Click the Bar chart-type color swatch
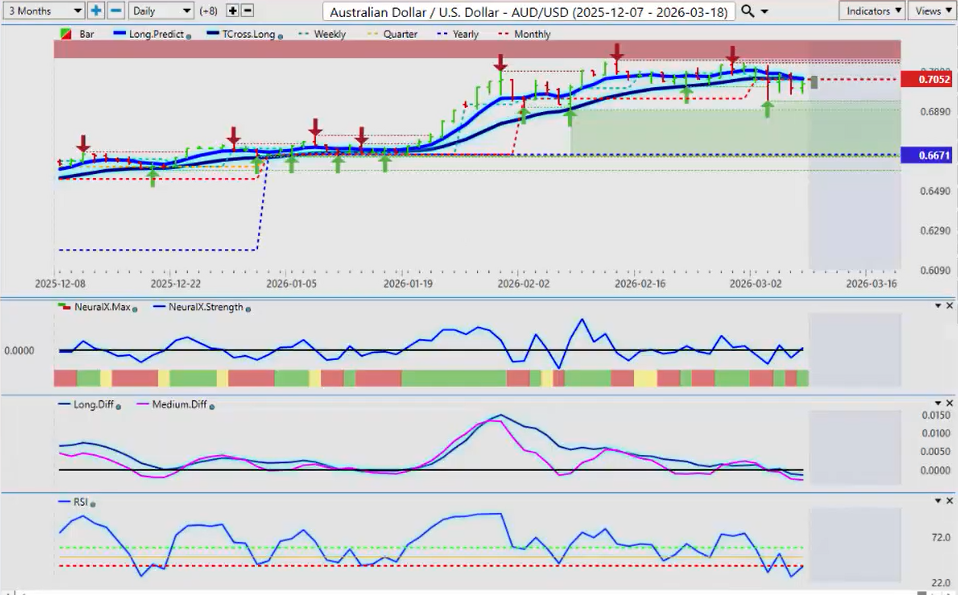Image resolution: width=958 pixels, height=595 pixels. click(66, 34)
